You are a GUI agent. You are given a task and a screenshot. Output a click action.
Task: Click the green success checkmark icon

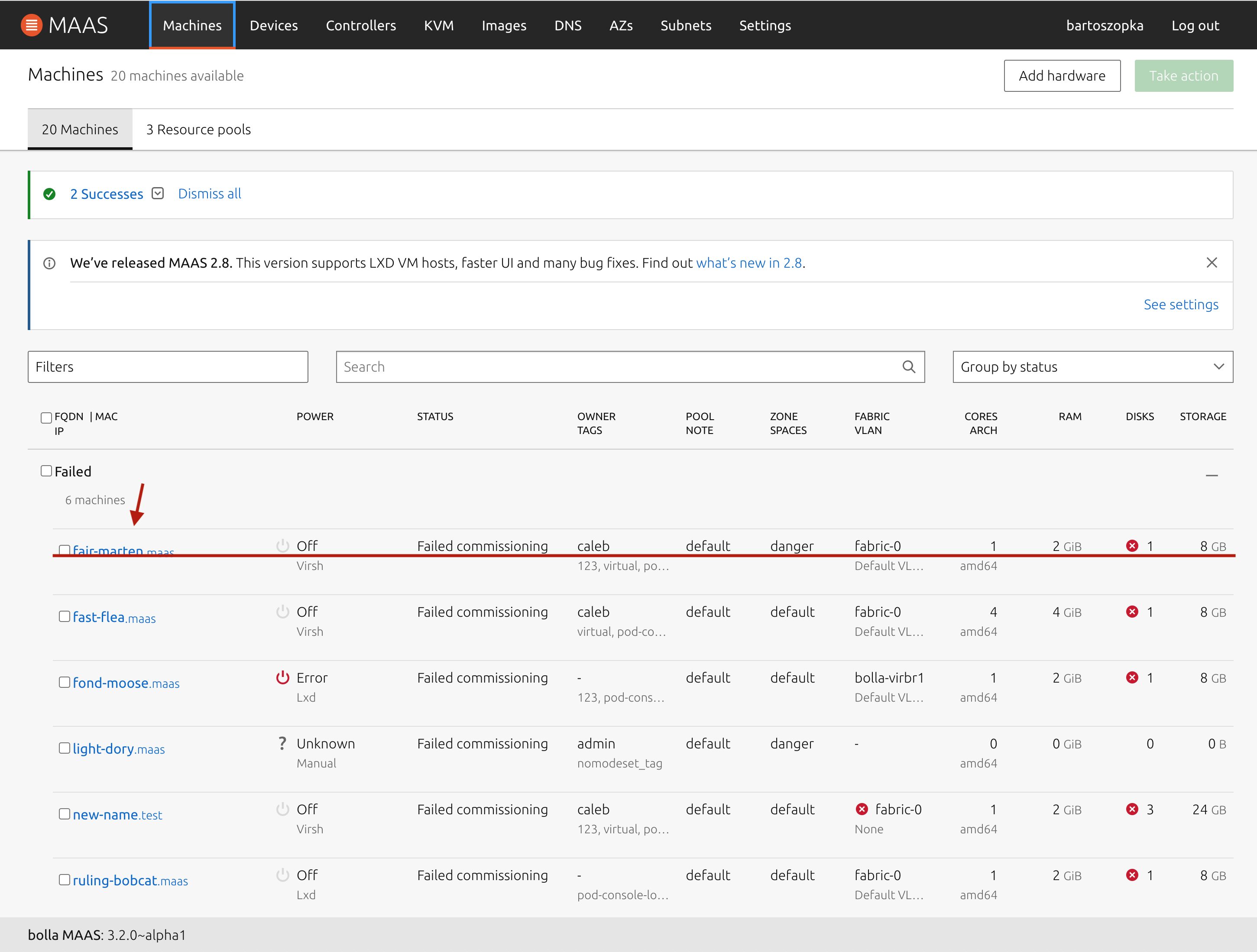[x=49, y=194]
